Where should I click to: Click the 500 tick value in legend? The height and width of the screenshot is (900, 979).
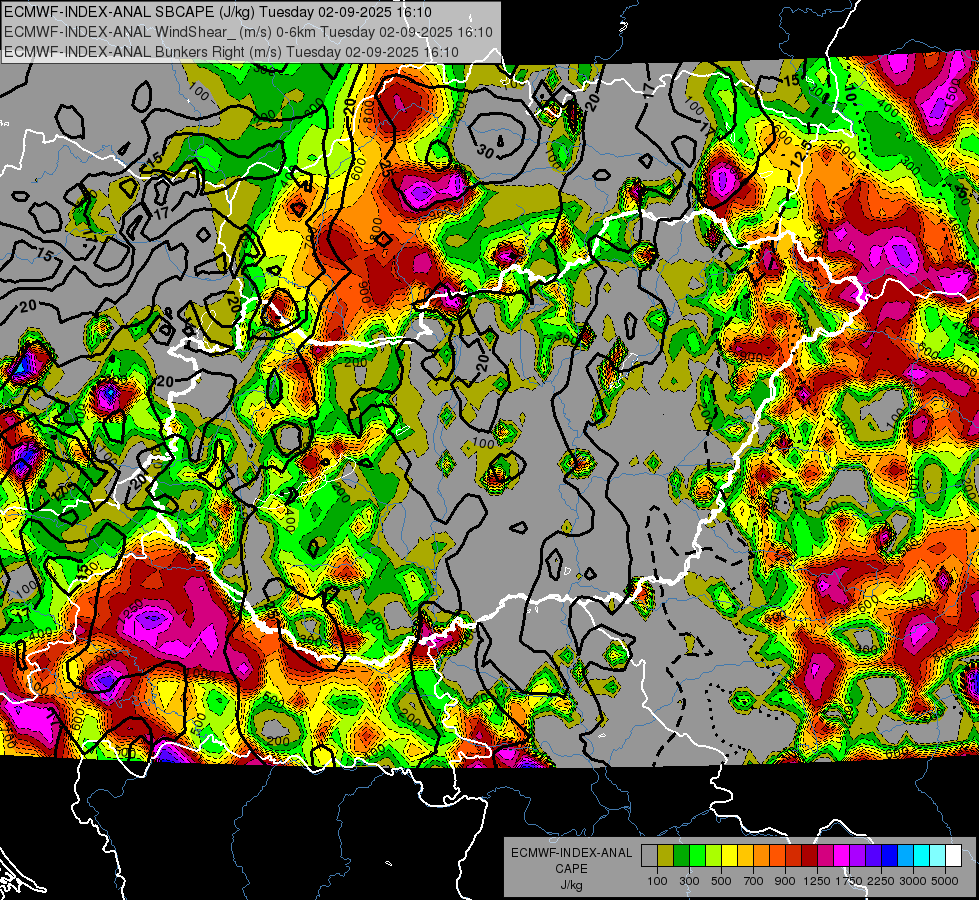pyautogui.click(x=721, y=881)
